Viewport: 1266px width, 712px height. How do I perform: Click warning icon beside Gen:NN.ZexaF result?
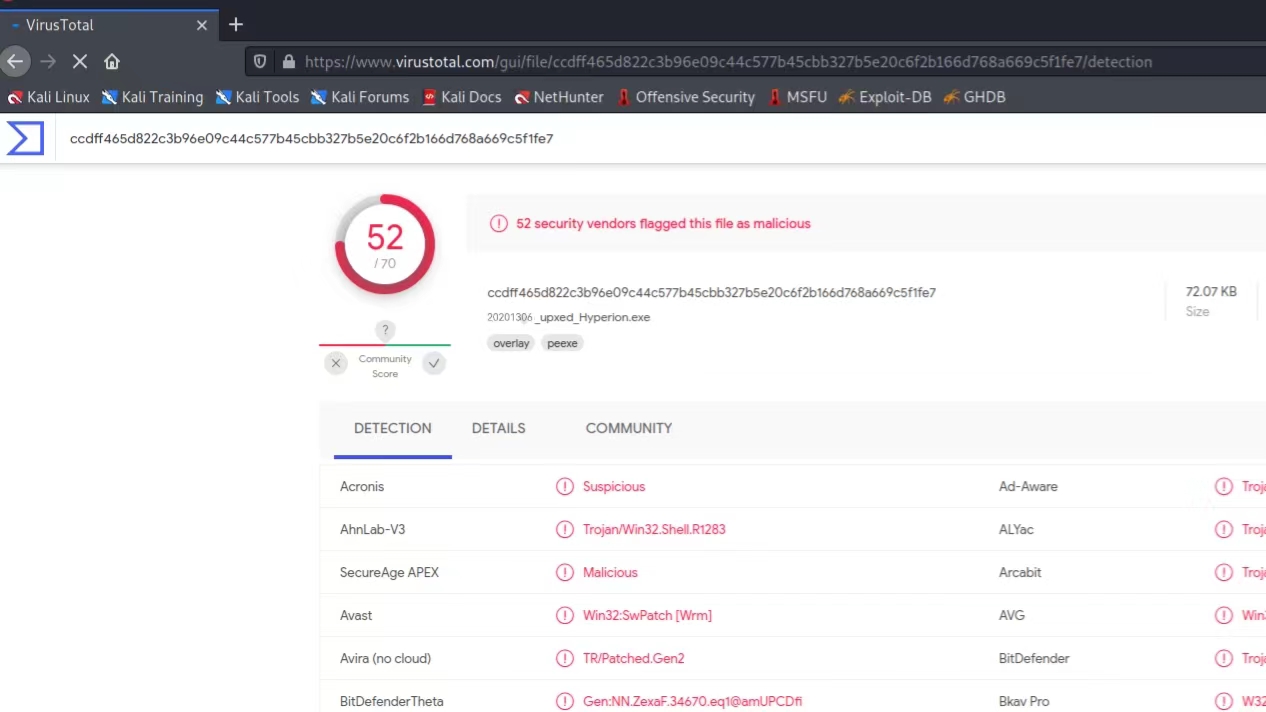(565, 701)
